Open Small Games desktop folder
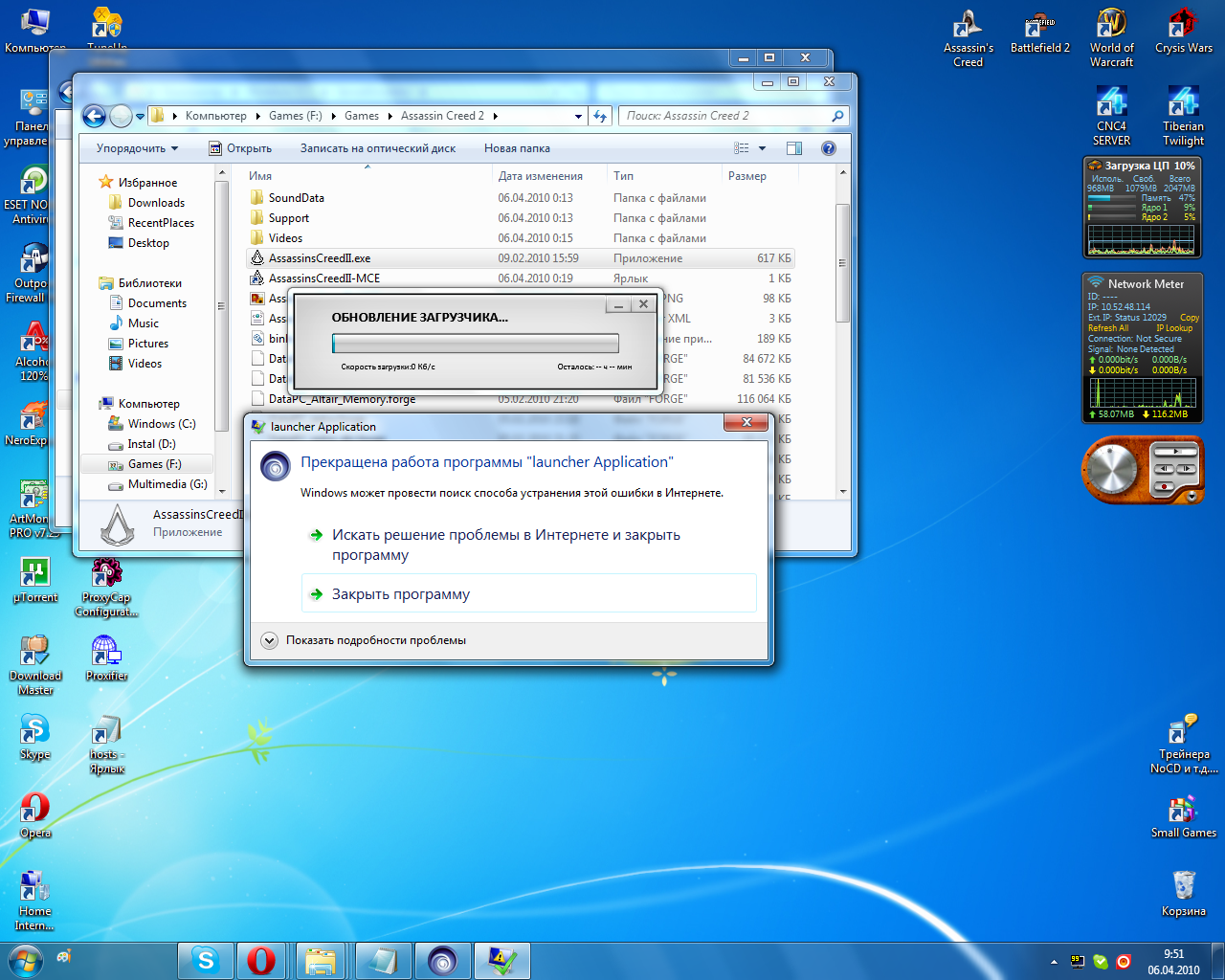This screenshot has width=1225, height=980. coord(1184,814)
